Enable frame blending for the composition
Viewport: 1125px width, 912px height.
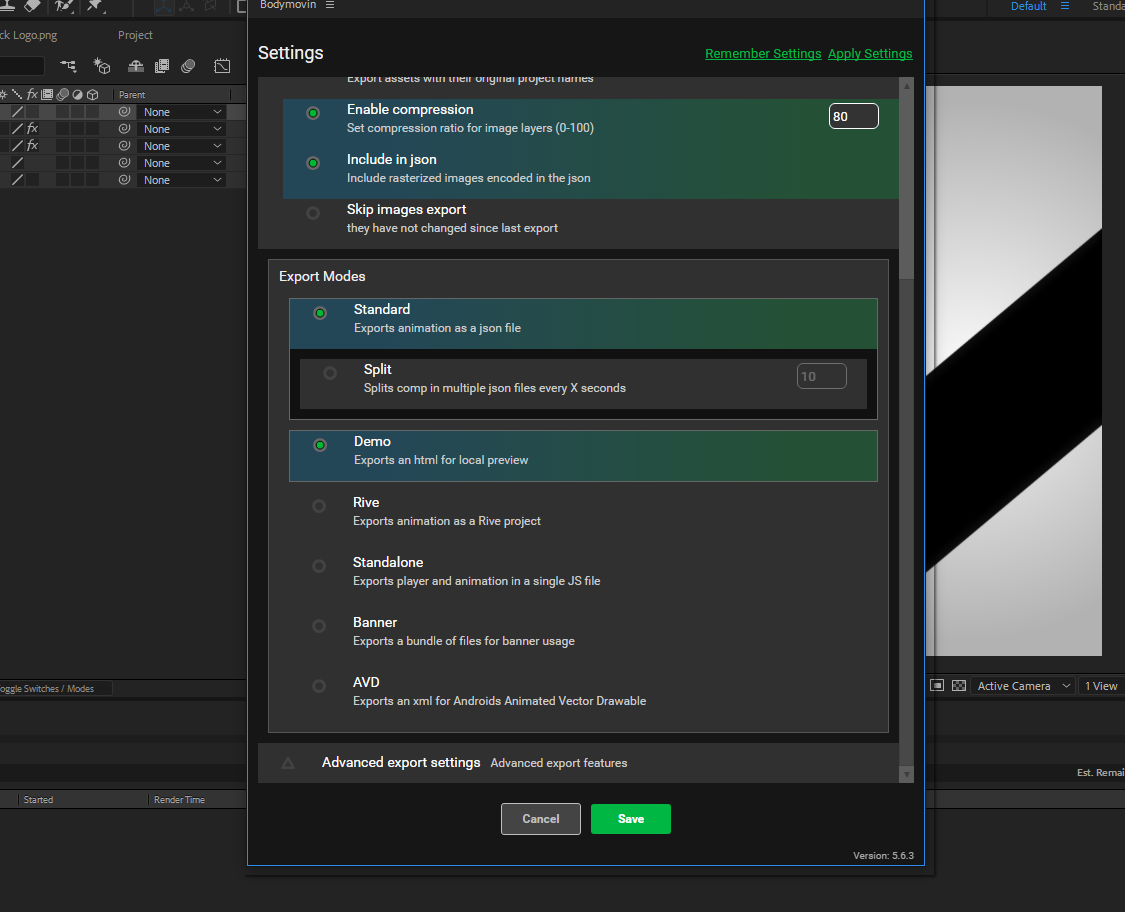162,66
